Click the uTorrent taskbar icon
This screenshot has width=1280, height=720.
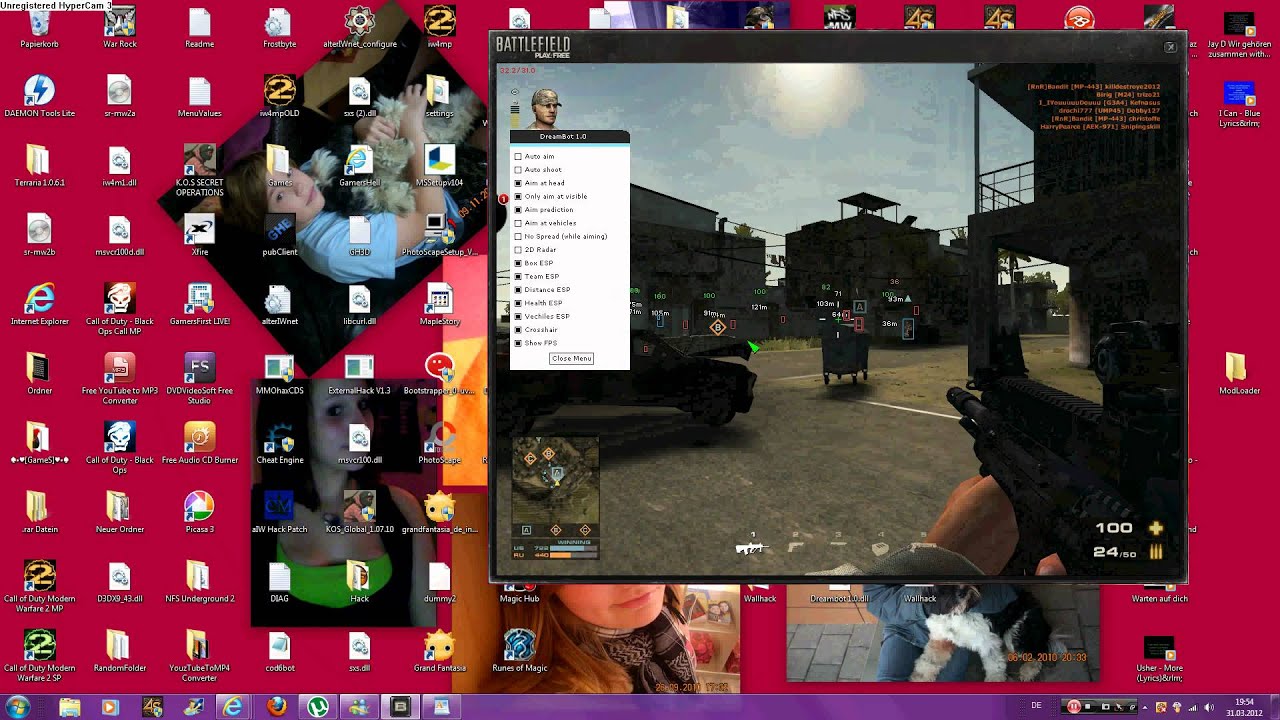[317, 707]
